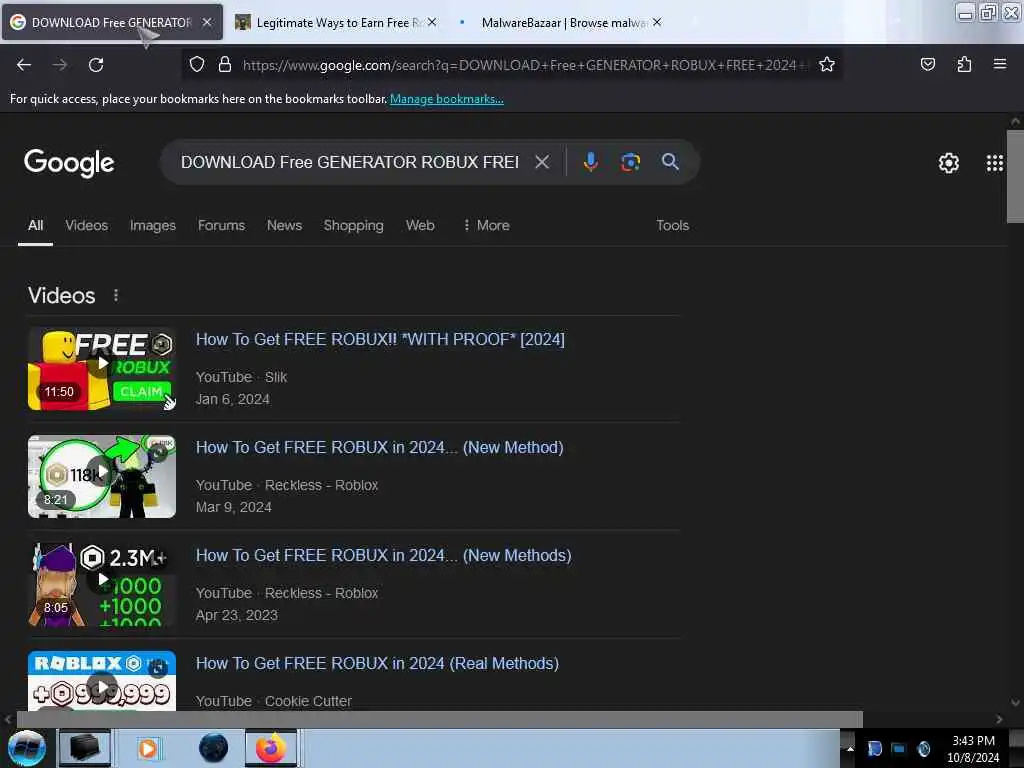Filter results by Web
This screenshot has height=768, width=1024.
[x=420, y=225]
